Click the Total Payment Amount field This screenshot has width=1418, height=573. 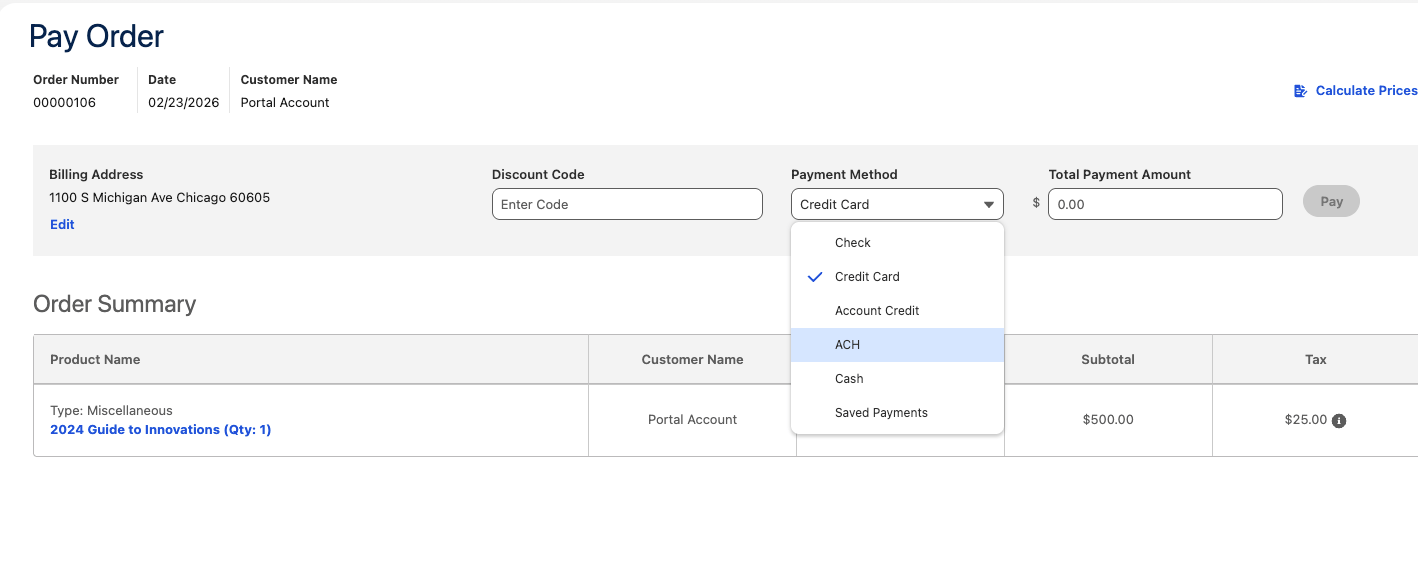pos(1165,204)
